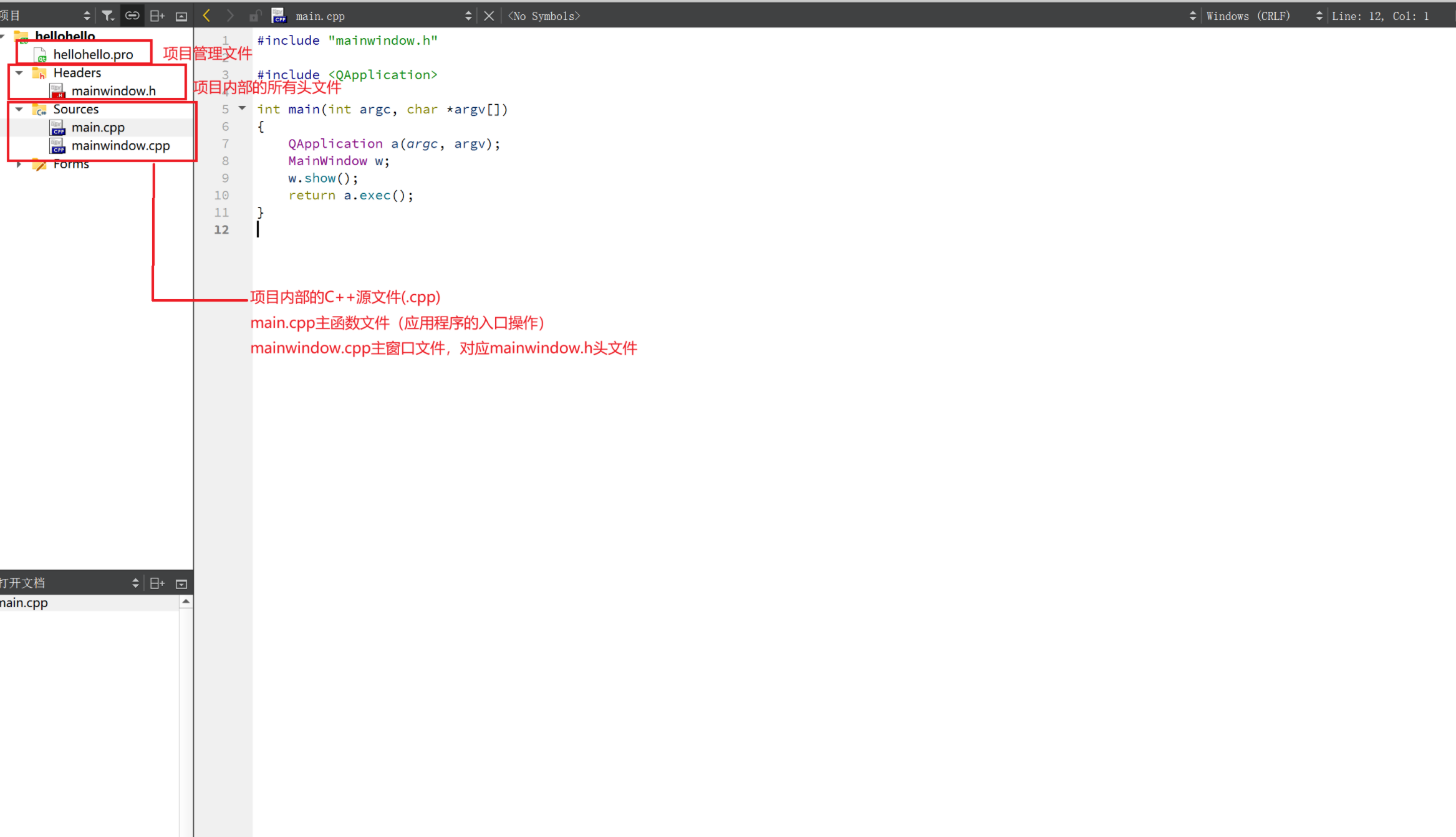Close the Projects side panel
Image resolution: width=1456 pixels, height=837 pixels.
click(x=181, y=16)
